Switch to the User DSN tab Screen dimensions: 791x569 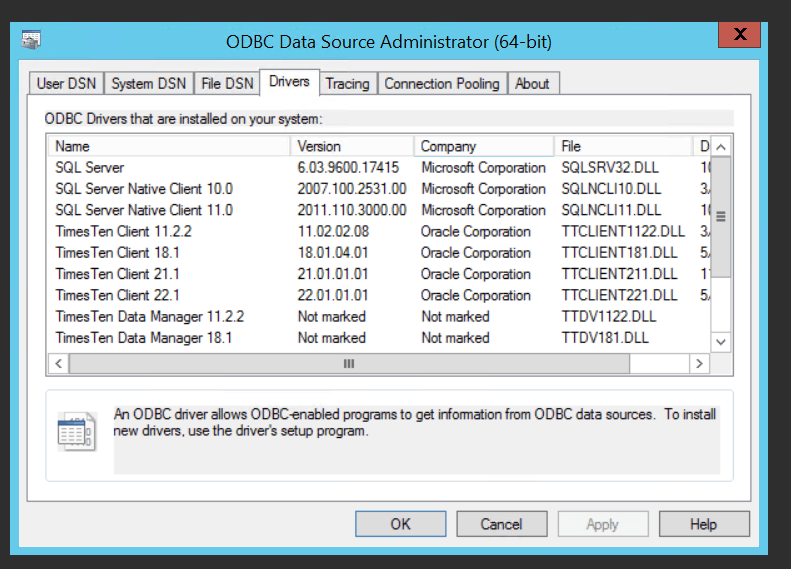click(66, 83)
